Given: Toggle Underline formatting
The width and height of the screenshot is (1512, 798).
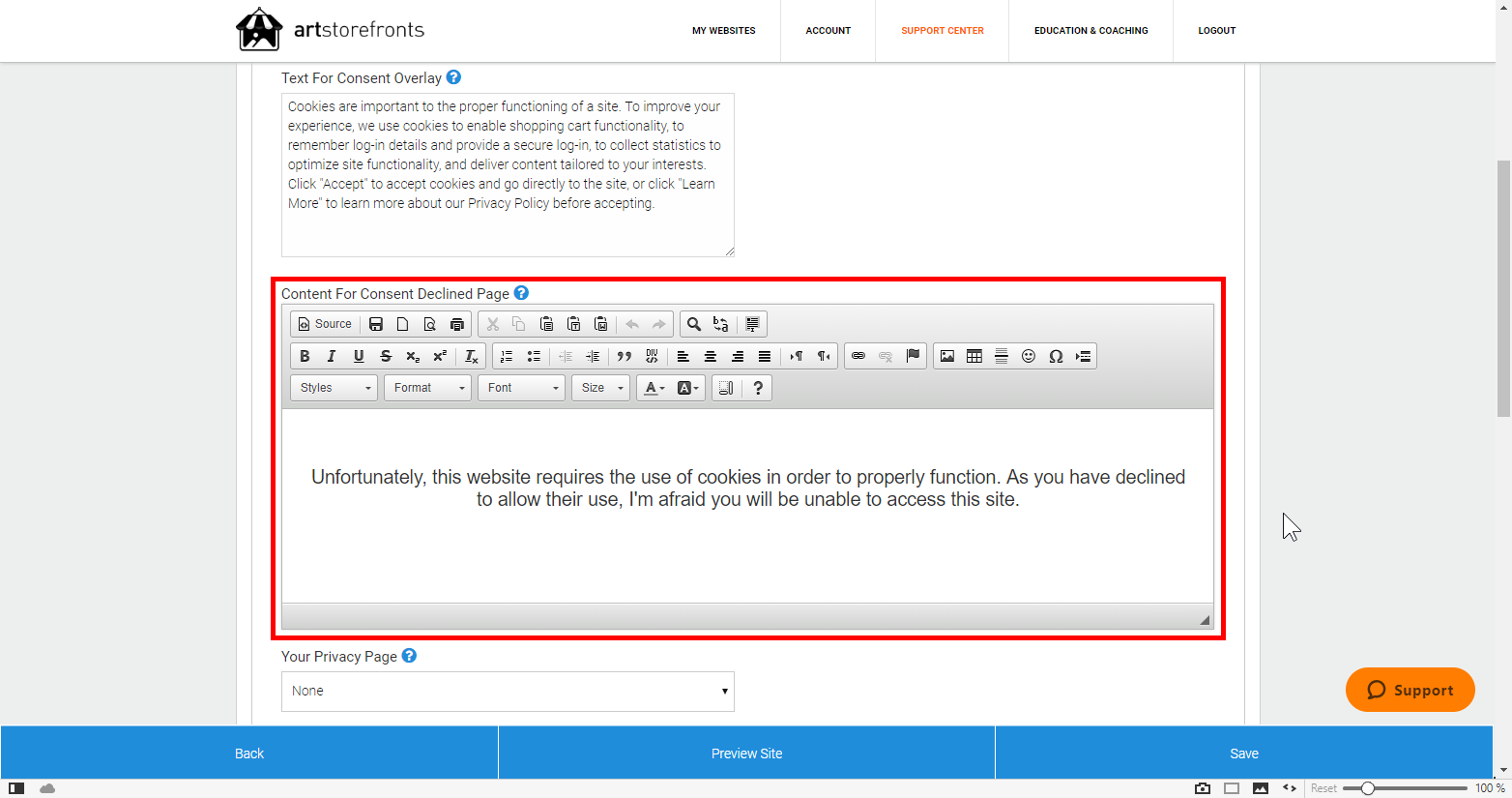Looking at the screenshot, I should tap(359, 356).
